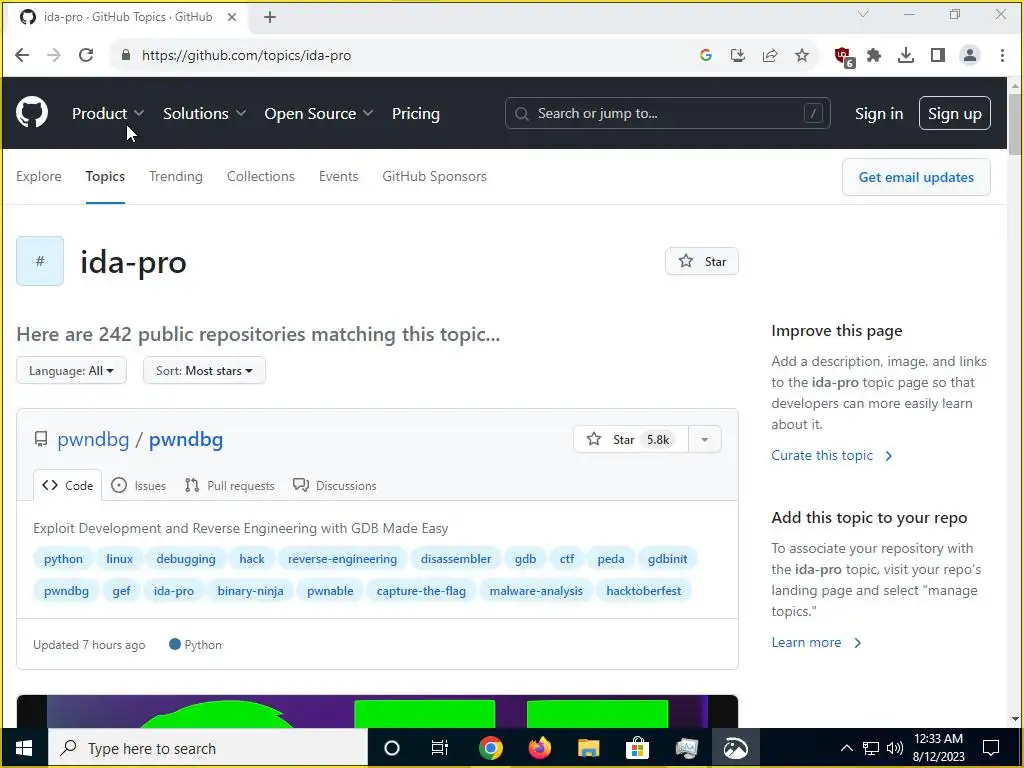Open the Learn more link

(816, 643)
